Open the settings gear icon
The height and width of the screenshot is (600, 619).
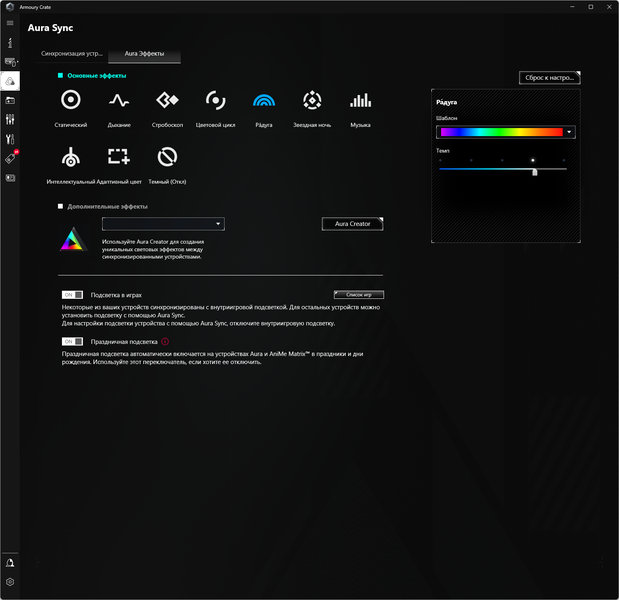pyautogui.click(x=10, y=582)
